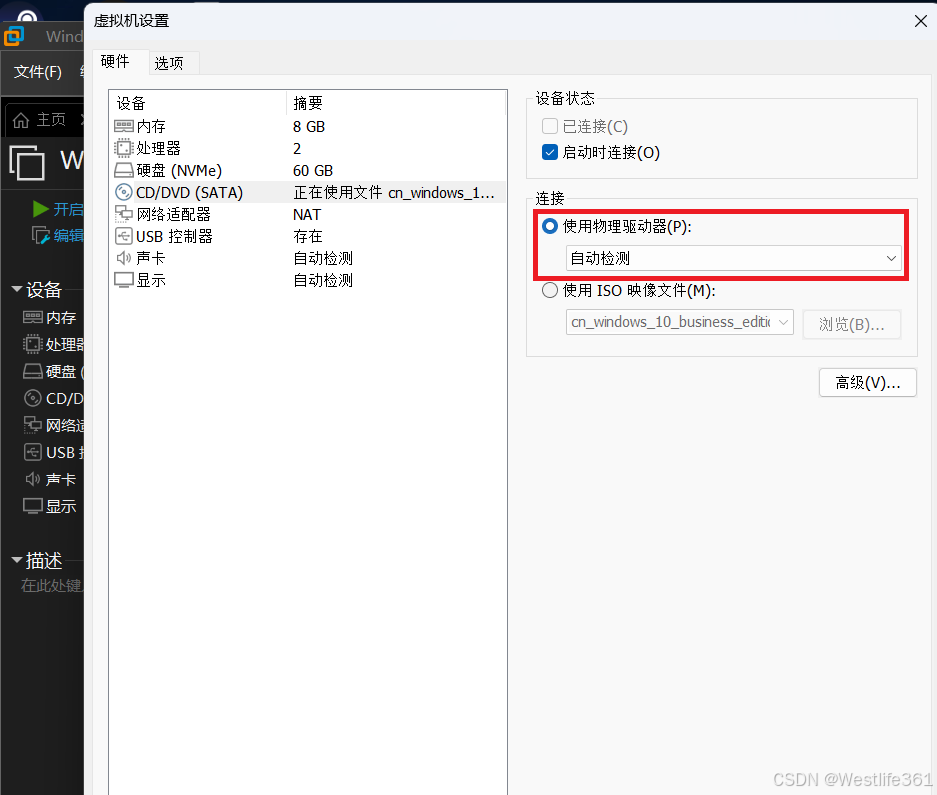The image size is (937, 795).
Task: Select the 使用物理驱动器(P) radio button
Action: (x=551, y=227)
